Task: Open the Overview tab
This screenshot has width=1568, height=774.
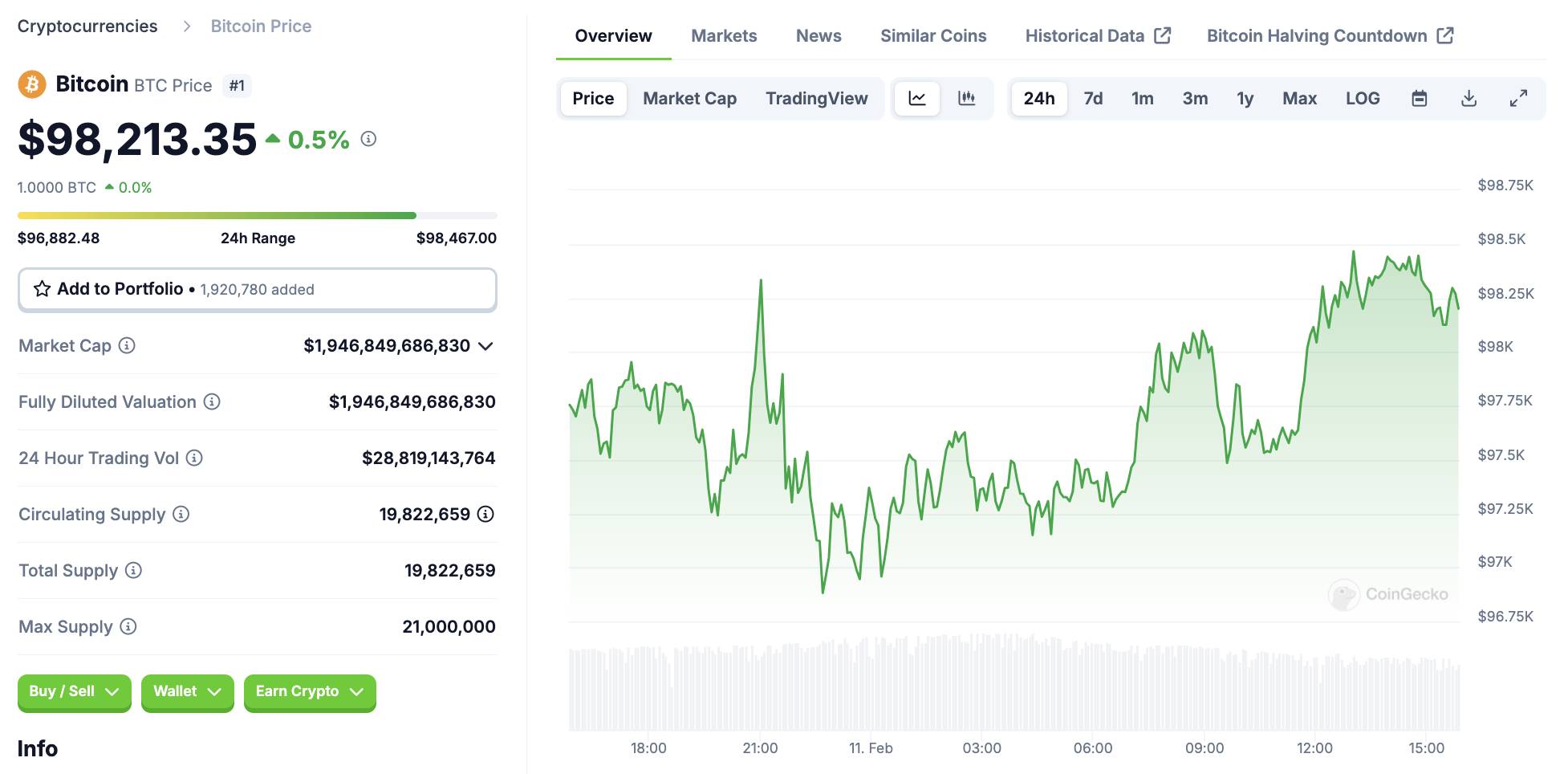Action: coord(614,36)
